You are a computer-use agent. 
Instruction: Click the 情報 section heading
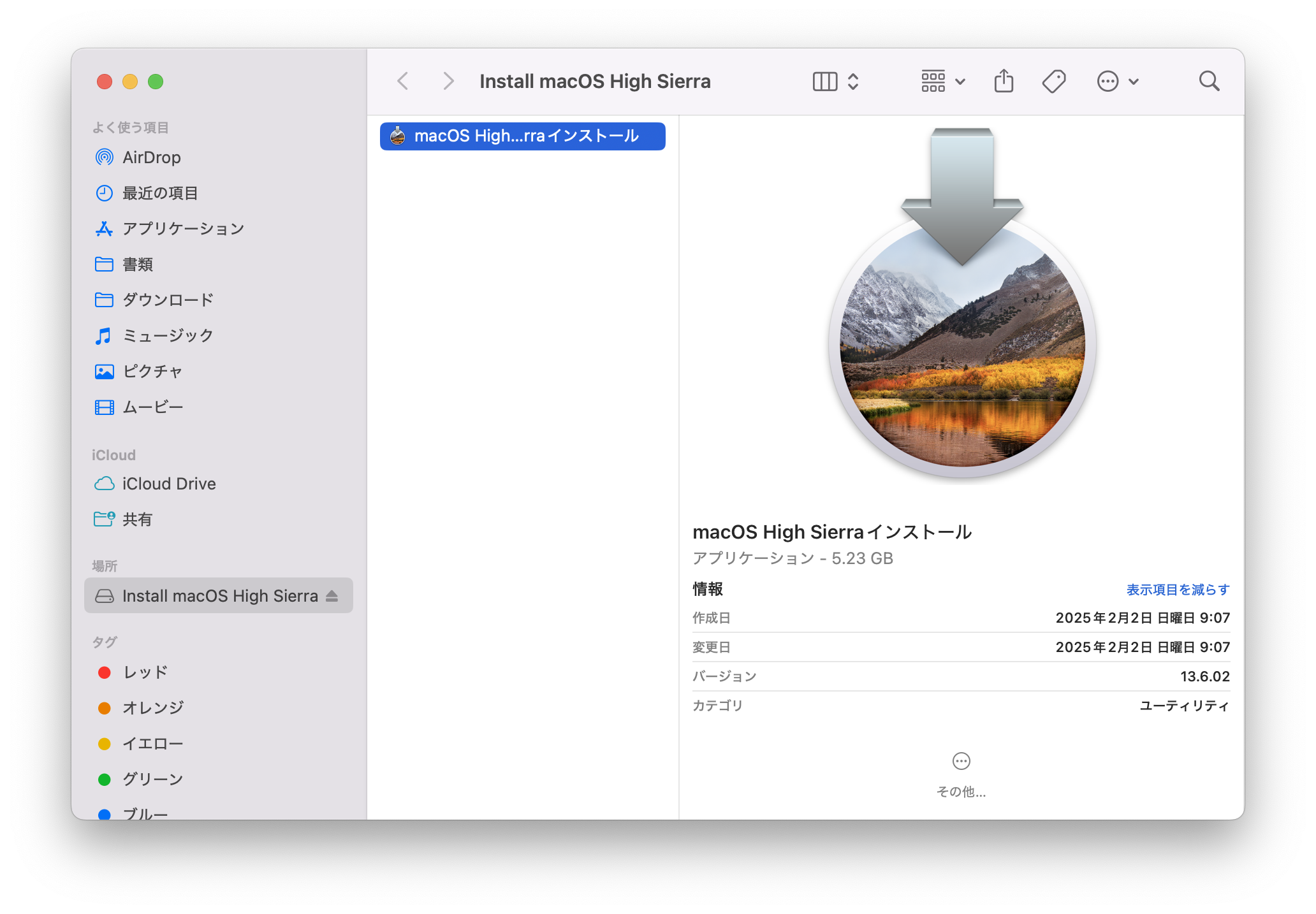708,589
